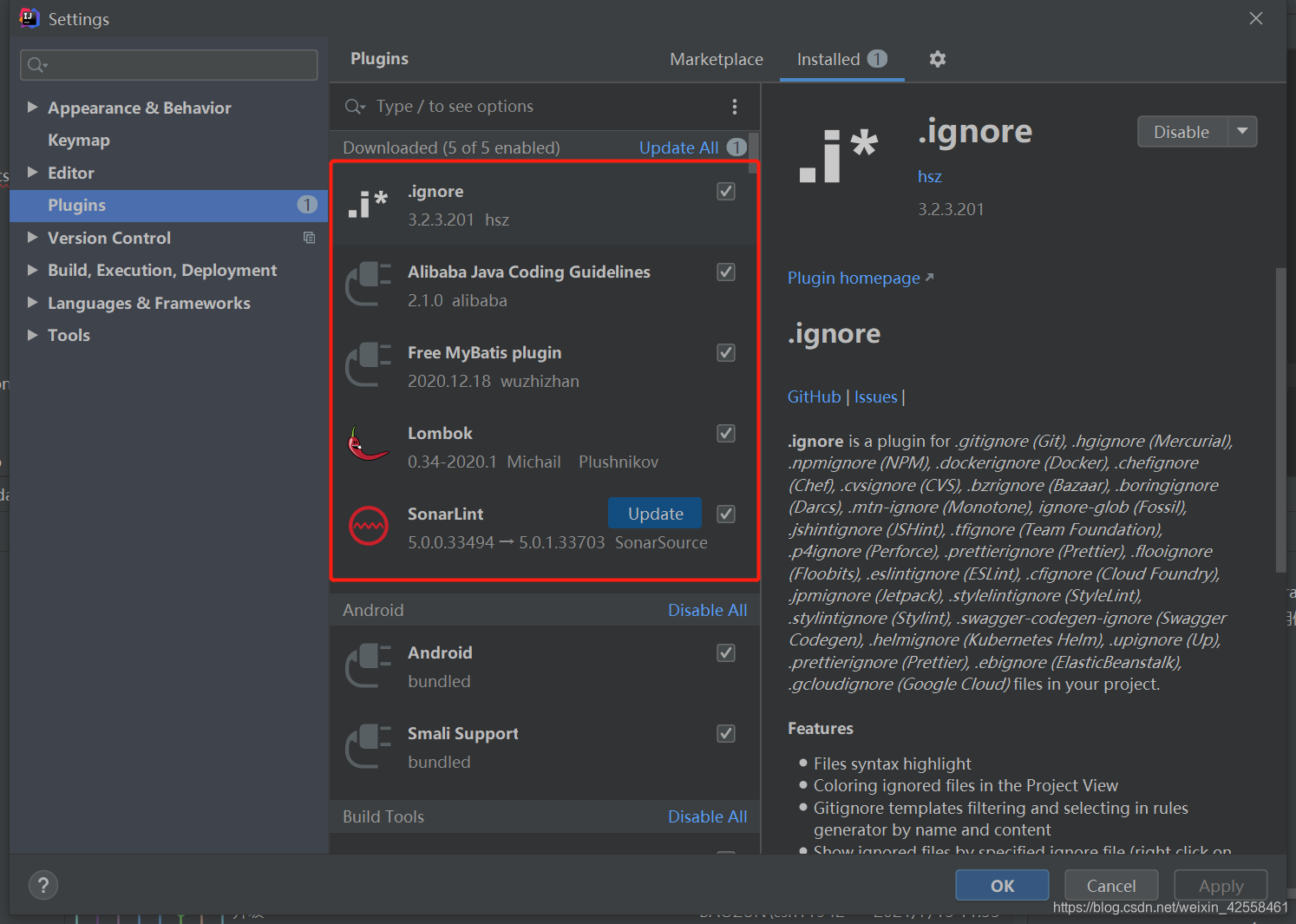
Task: Click the Disable button for .ignore
Action: tap(1181, 132)
